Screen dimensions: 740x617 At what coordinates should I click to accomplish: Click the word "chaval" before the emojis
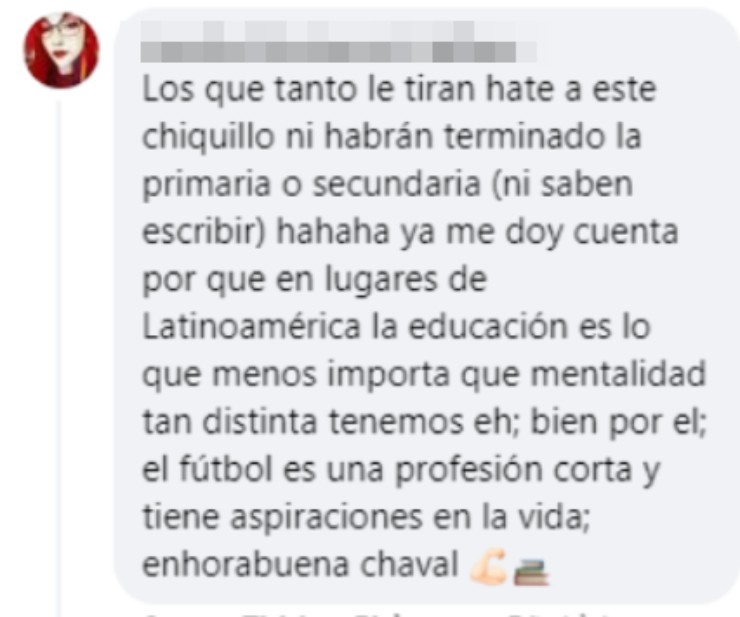(410, 564)
